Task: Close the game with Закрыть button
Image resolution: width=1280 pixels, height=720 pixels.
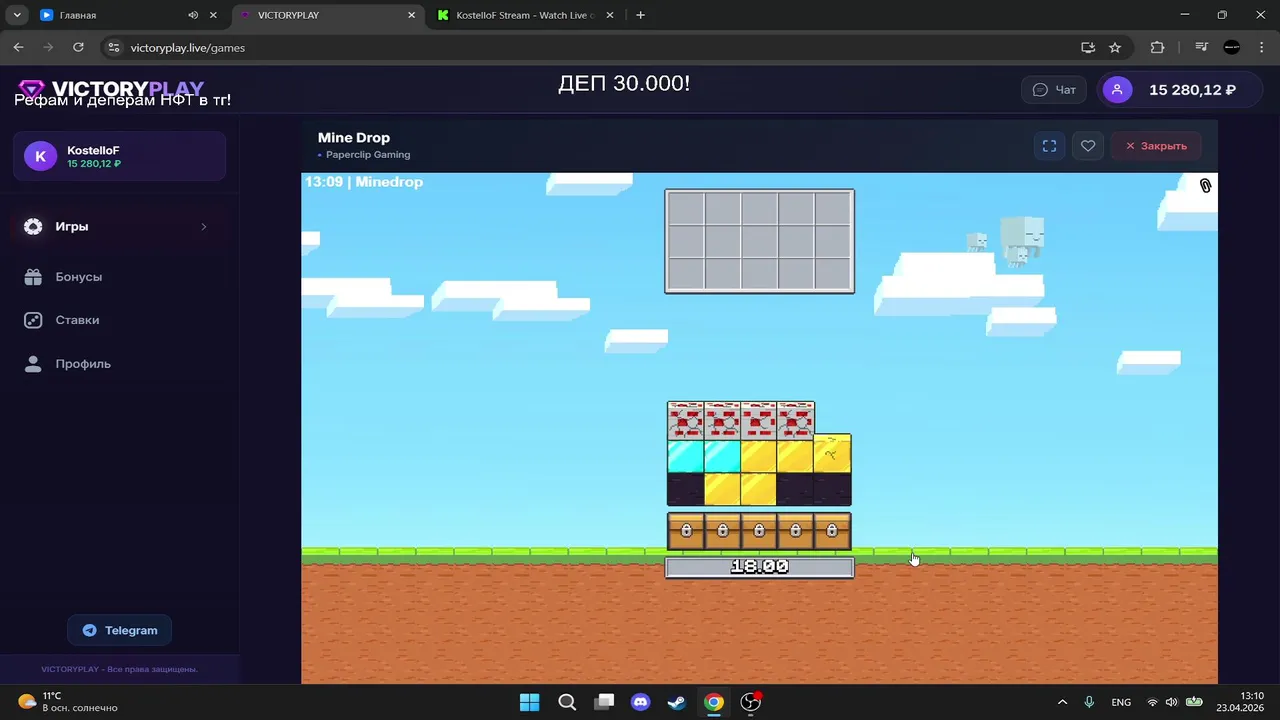Action: click(1156, 146)
